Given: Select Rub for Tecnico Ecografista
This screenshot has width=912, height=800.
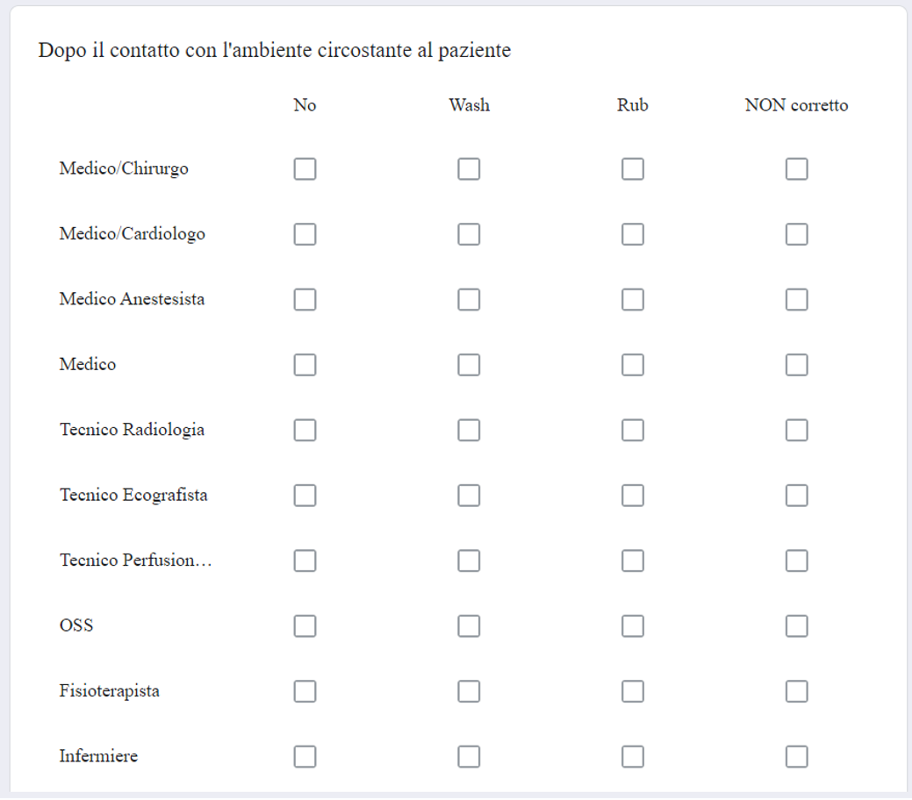Looking at the screenshot, I should (x=633, y=496).
